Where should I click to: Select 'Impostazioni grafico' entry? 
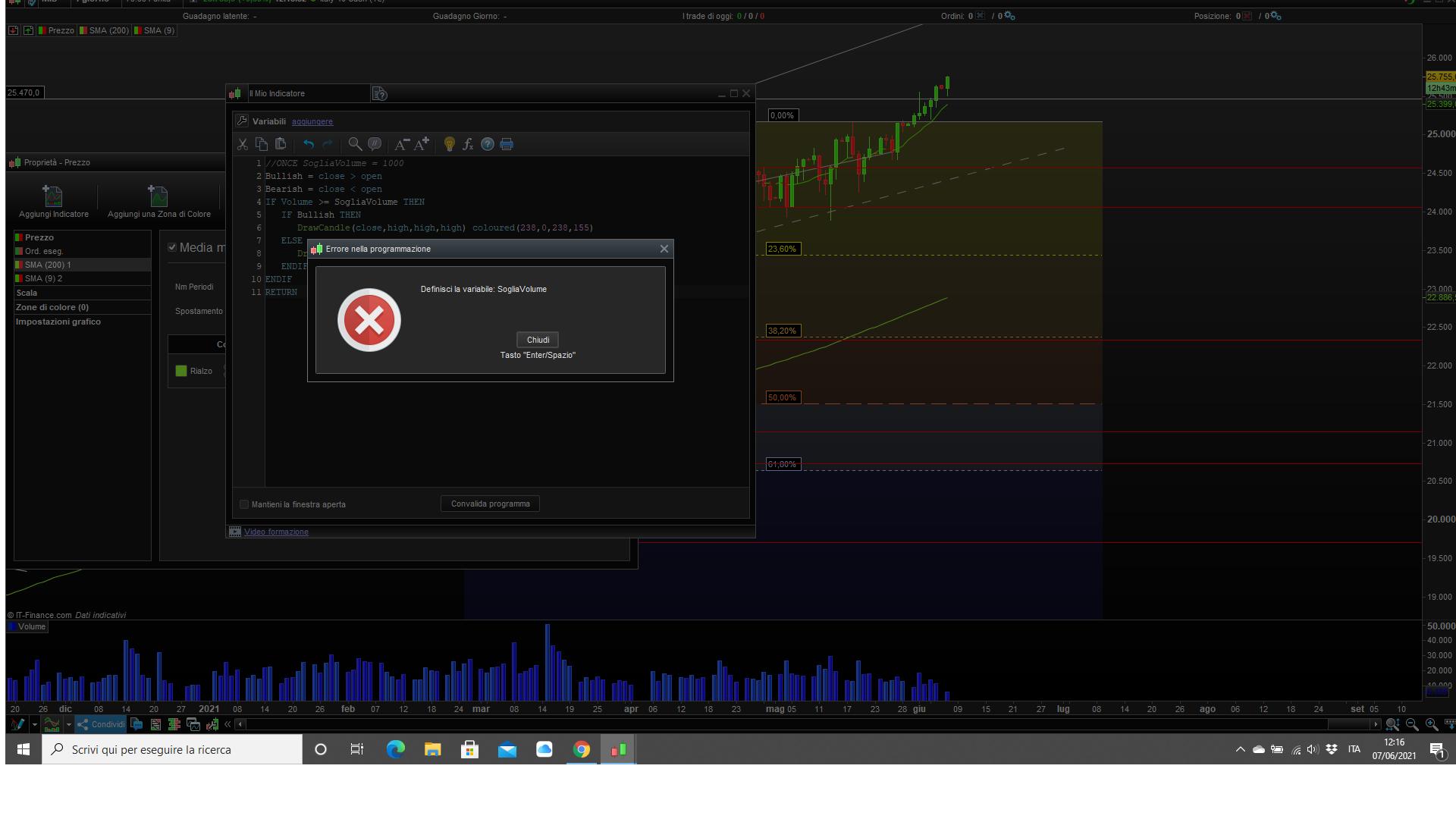[x=58, y=322]
